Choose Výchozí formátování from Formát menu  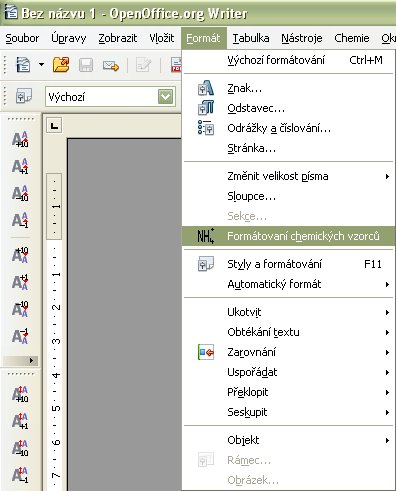click(289, 60)
